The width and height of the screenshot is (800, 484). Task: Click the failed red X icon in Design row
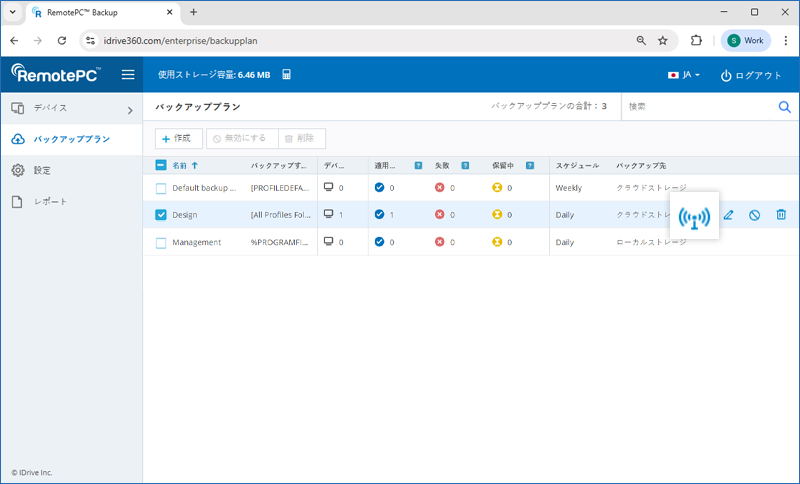pyautogui.click(x=439, y=214)
